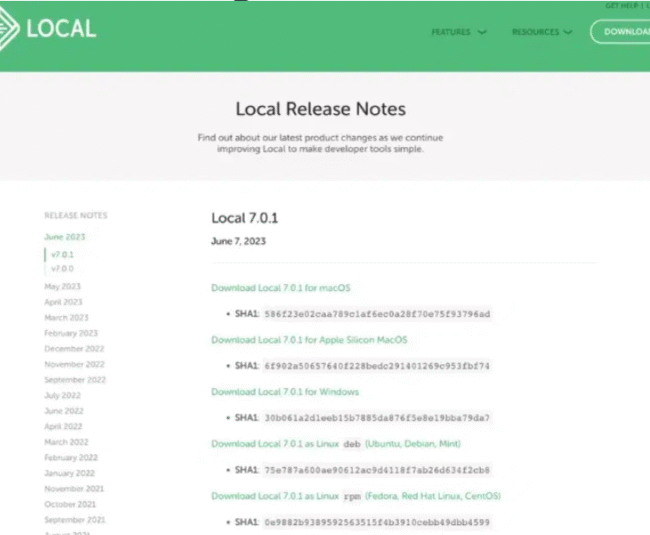Screen dimensions: 650x535
Task: Open March 2023 release notes
Action: point(66,317)
